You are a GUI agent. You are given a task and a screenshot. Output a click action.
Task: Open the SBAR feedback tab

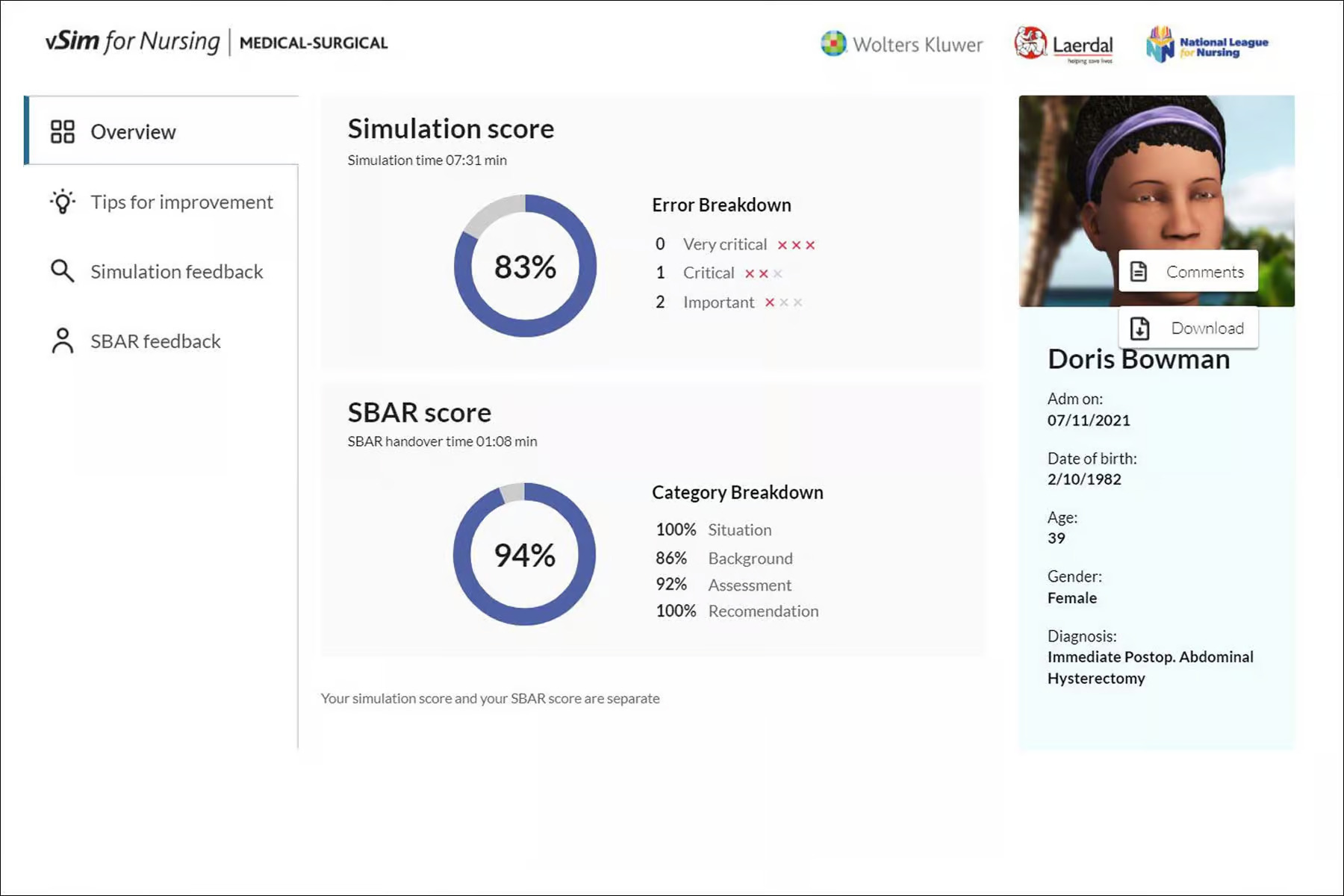[x=155, y=341]
